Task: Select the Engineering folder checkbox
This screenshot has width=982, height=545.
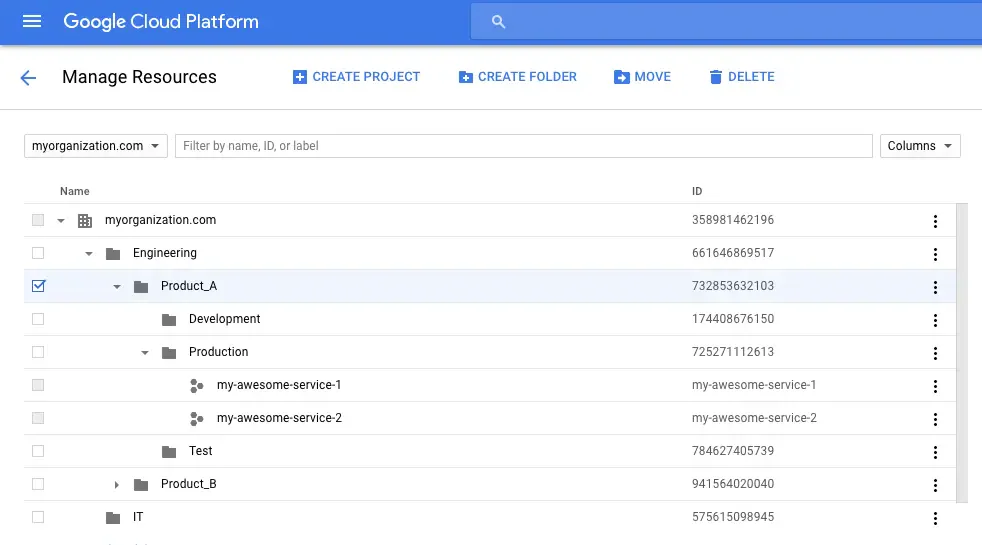Action: (38, 253)
